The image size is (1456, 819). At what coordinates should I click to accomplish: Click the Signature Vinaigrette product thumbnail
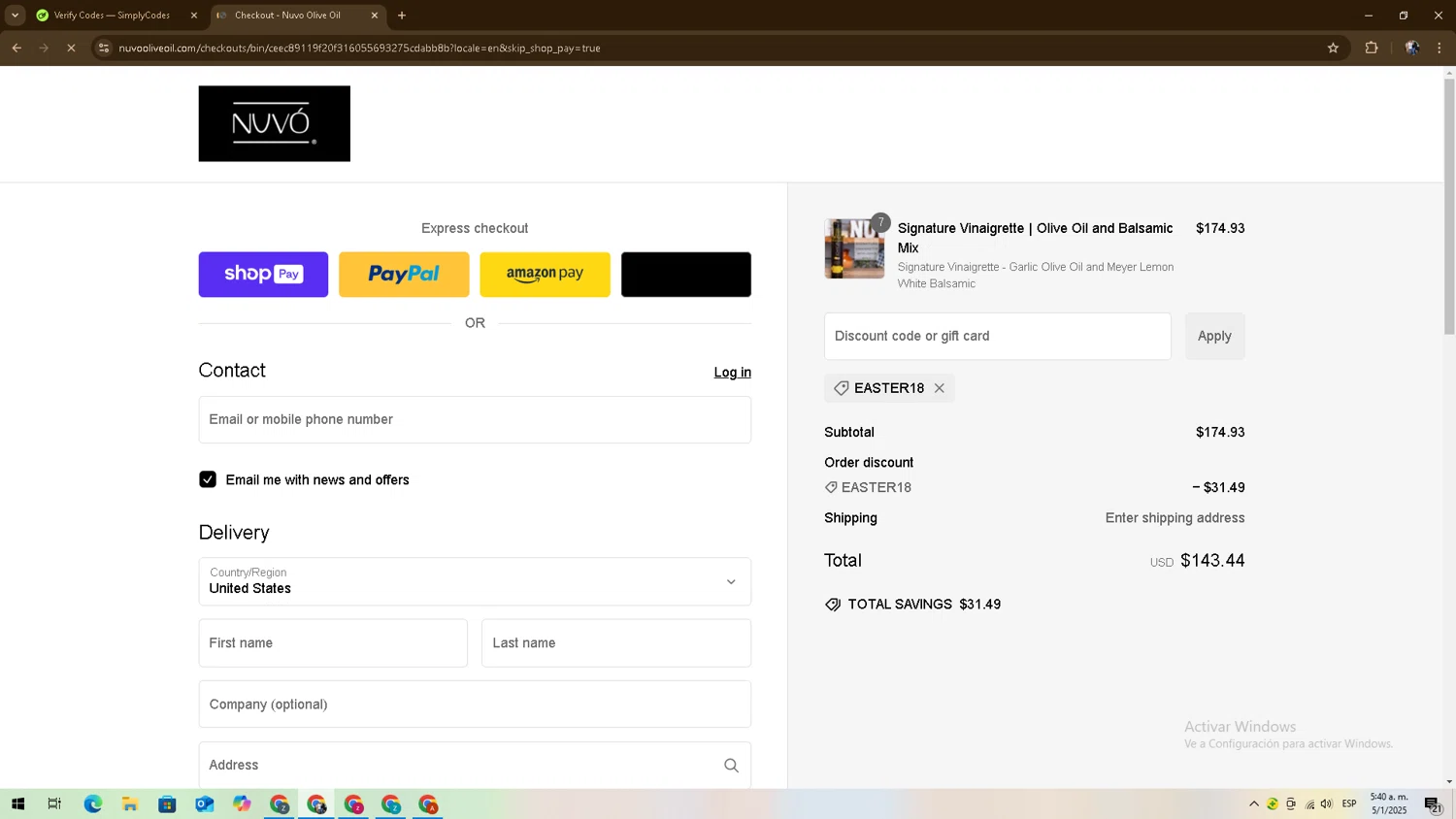pos(854,248)
